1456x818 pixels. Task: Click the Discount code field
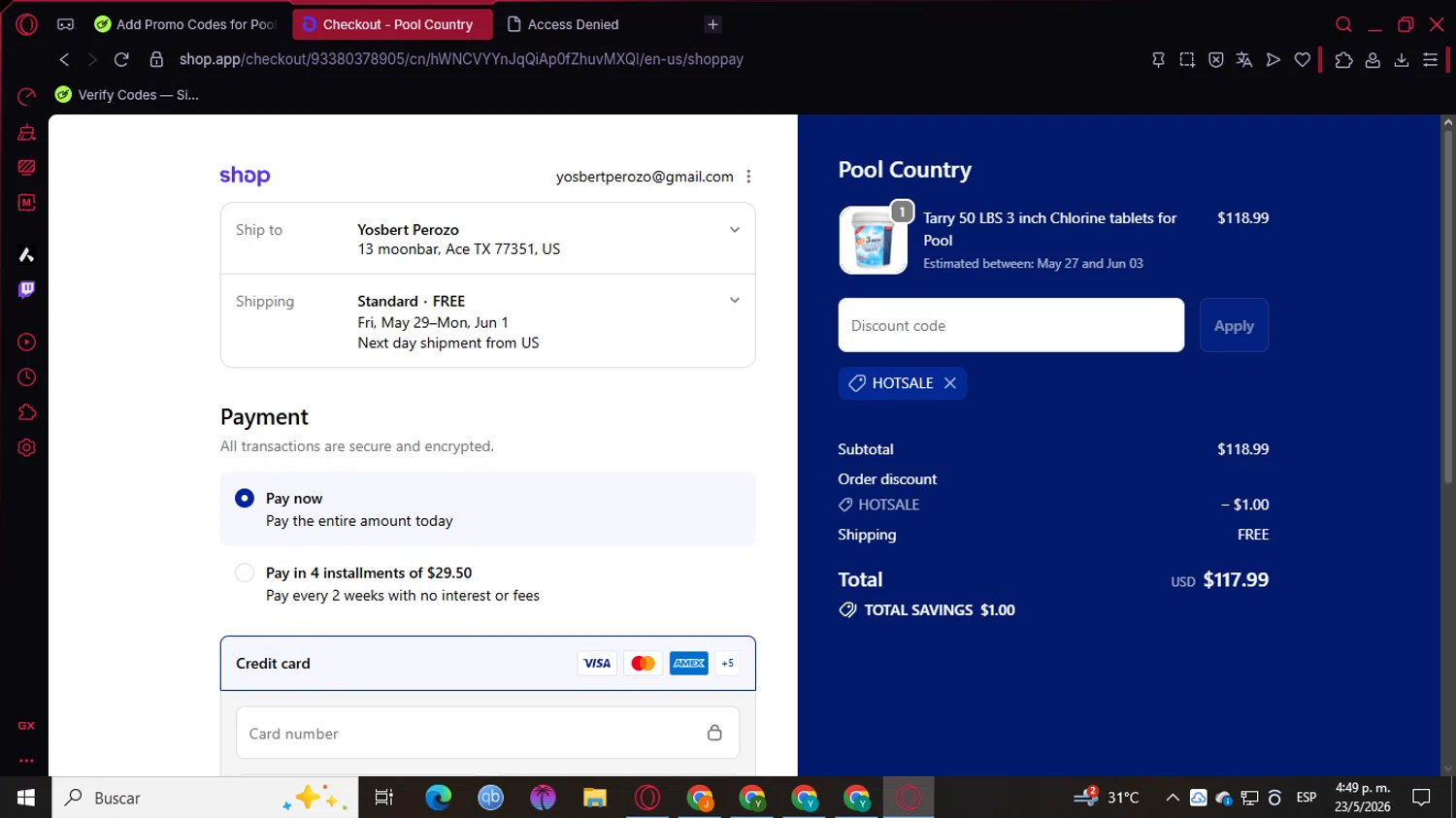(x=1010, y=325)
